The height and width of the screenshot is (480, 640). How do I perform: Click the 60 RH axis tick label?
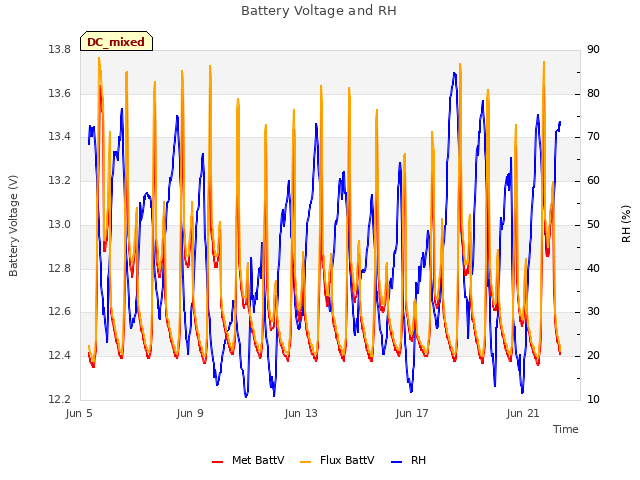tap(593, 180)
